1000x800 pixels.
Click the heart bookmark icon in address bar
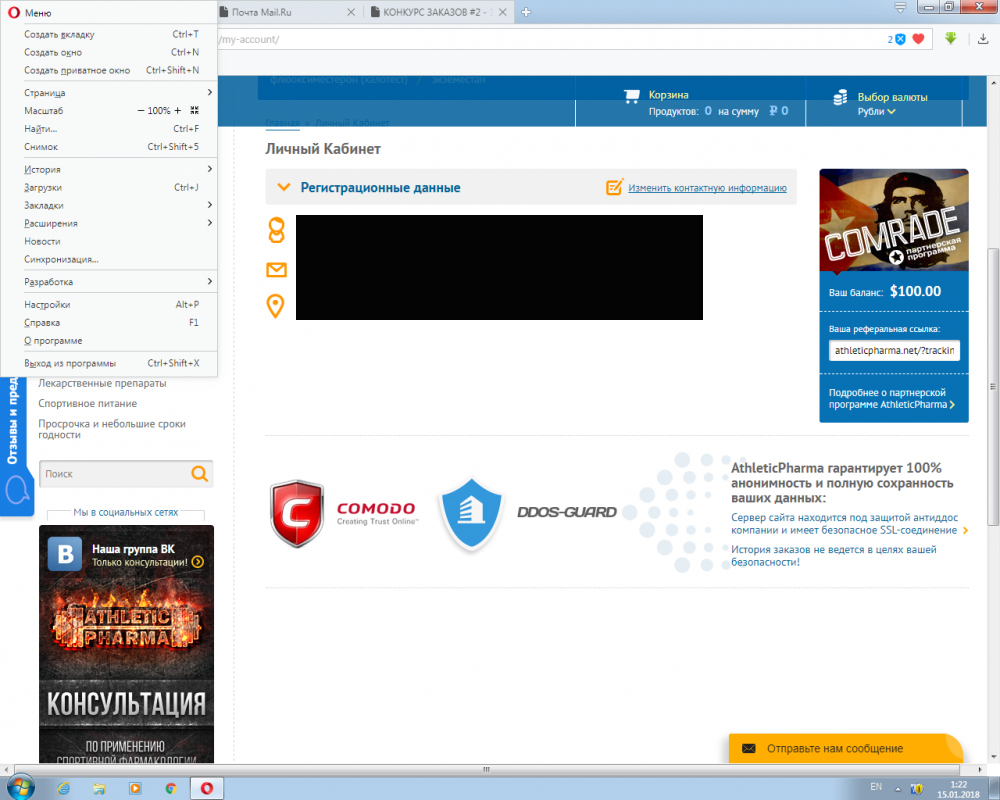pos(918,39)
